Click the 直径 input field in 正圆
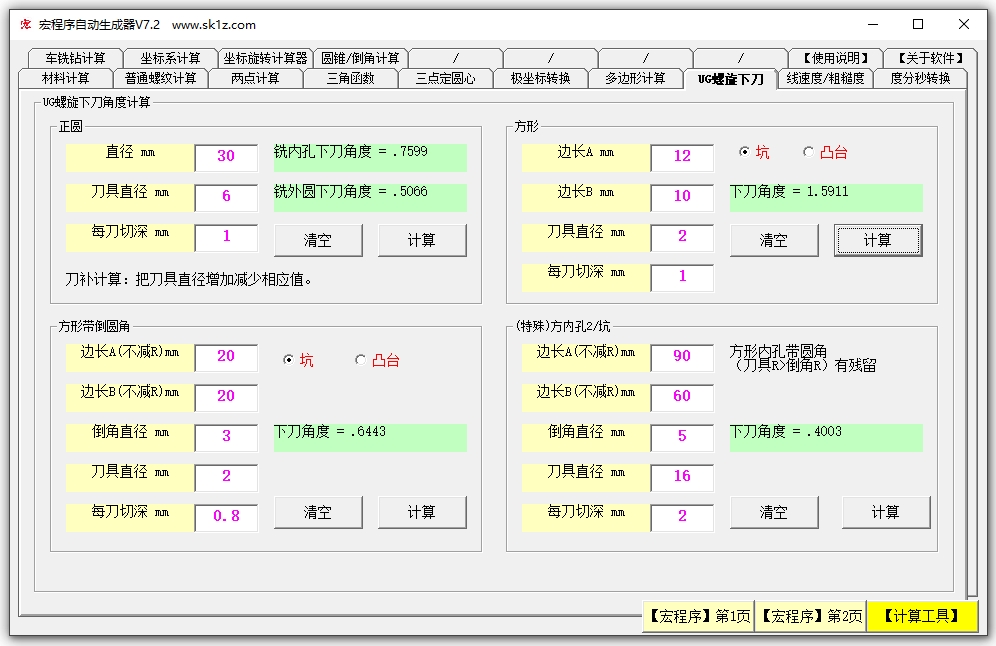 pyautogui.click(x=226, y=156)
